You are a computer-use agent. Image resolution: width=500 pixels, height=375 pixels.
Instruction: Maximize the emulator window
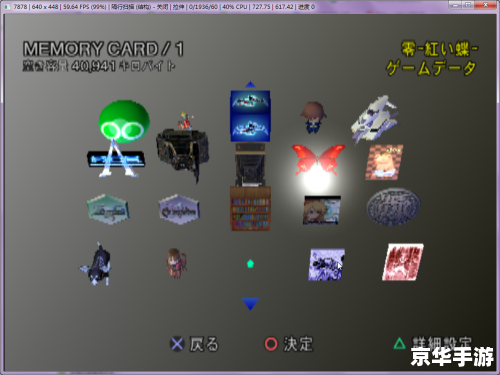tap(468, 5)
